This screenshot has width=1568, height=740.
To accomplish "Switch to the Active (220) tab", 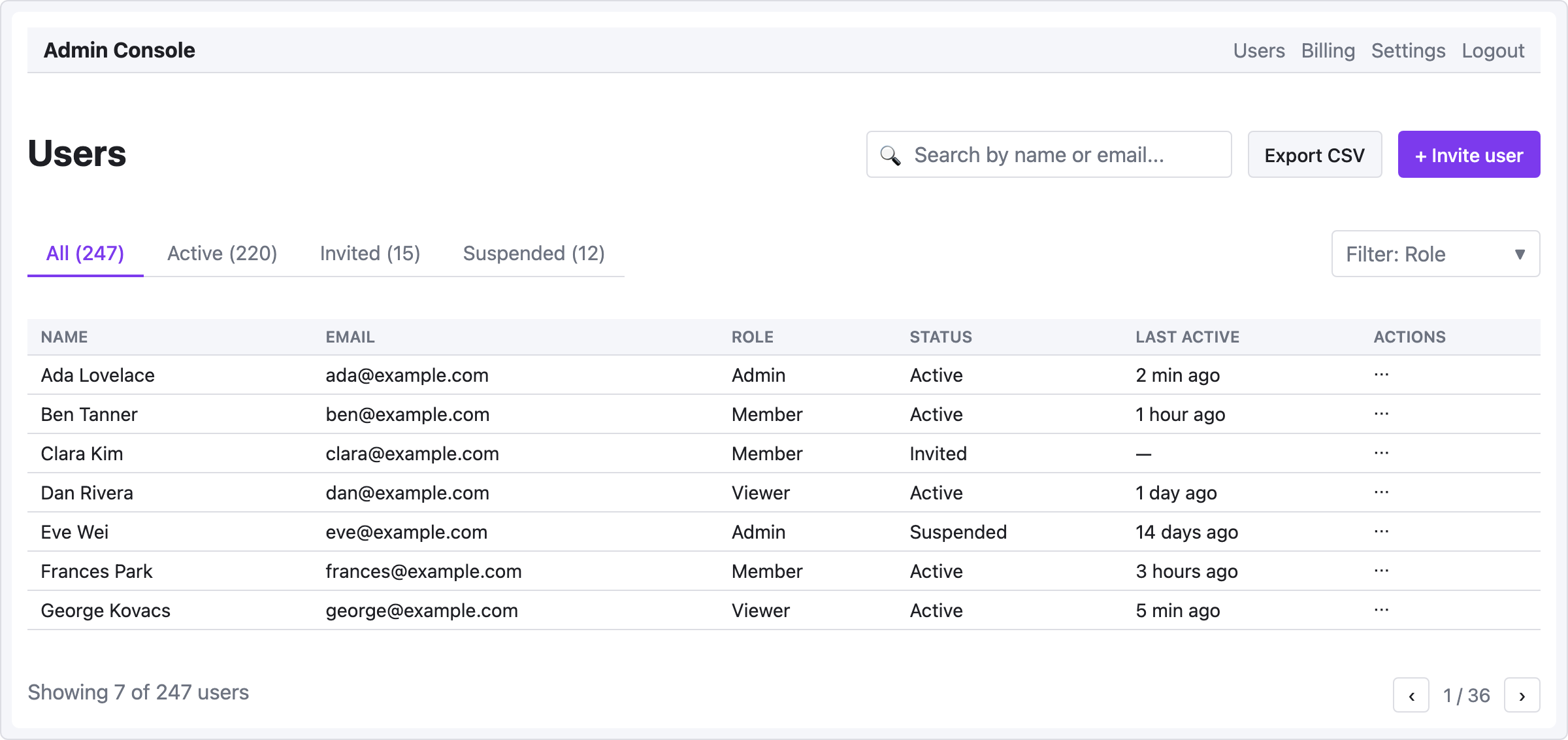I will coord(222,254).
